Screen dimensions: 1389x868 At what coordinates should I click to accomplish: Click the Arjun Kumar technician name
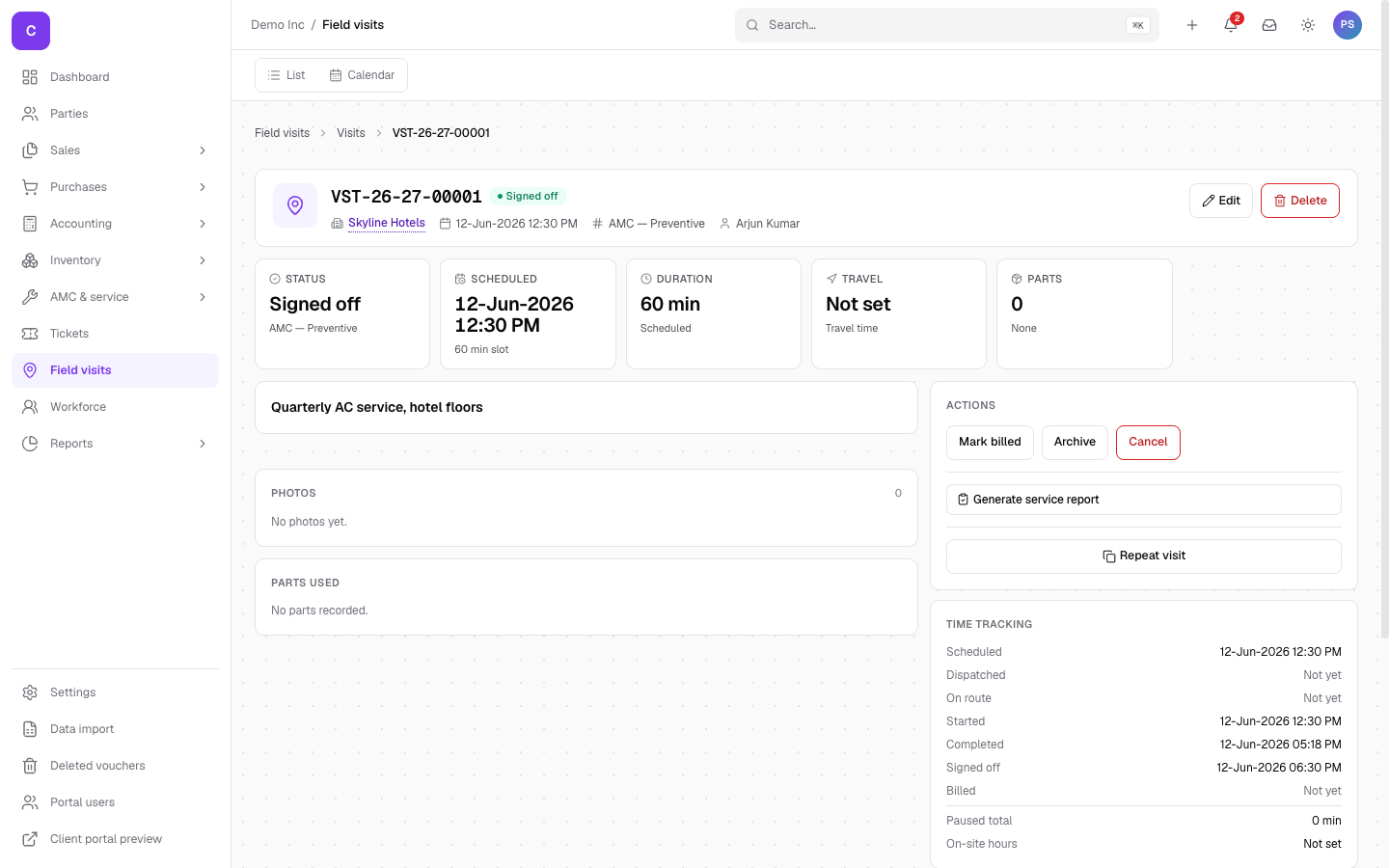(x=768, y=224)
